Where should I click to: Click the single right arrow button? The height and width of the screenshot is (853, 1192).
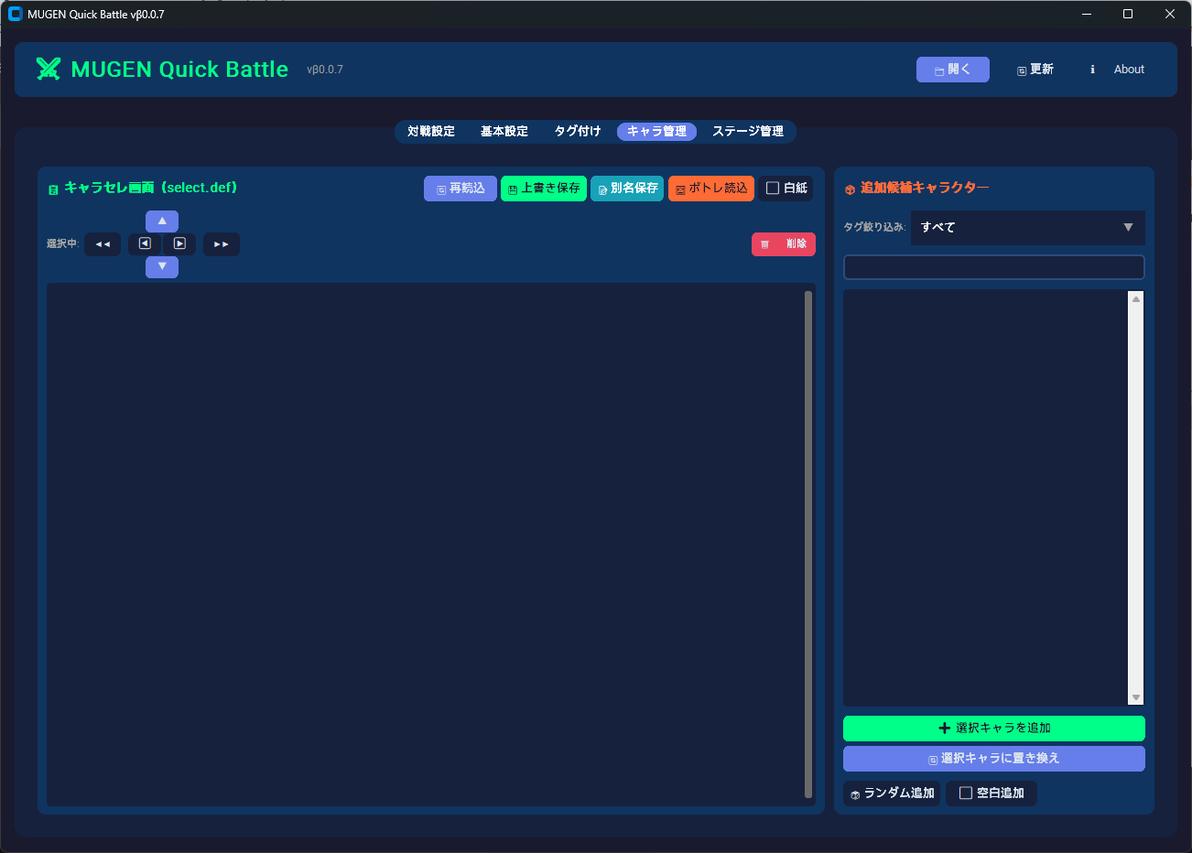(x=179, y=244)
